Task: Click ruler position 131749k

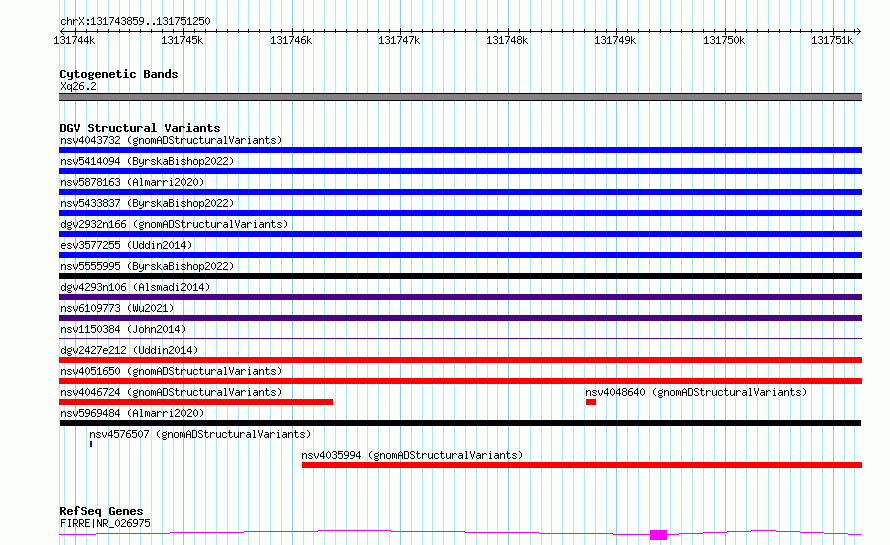Action: pos(615,40)
